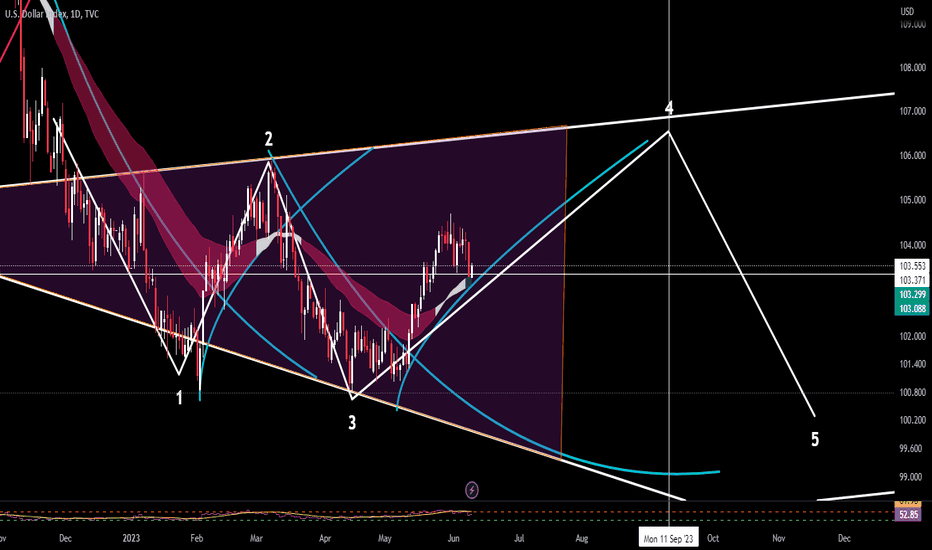Screen dimensions: 932x550
Task: Click the Apr label on time axis
Action: 325,538
